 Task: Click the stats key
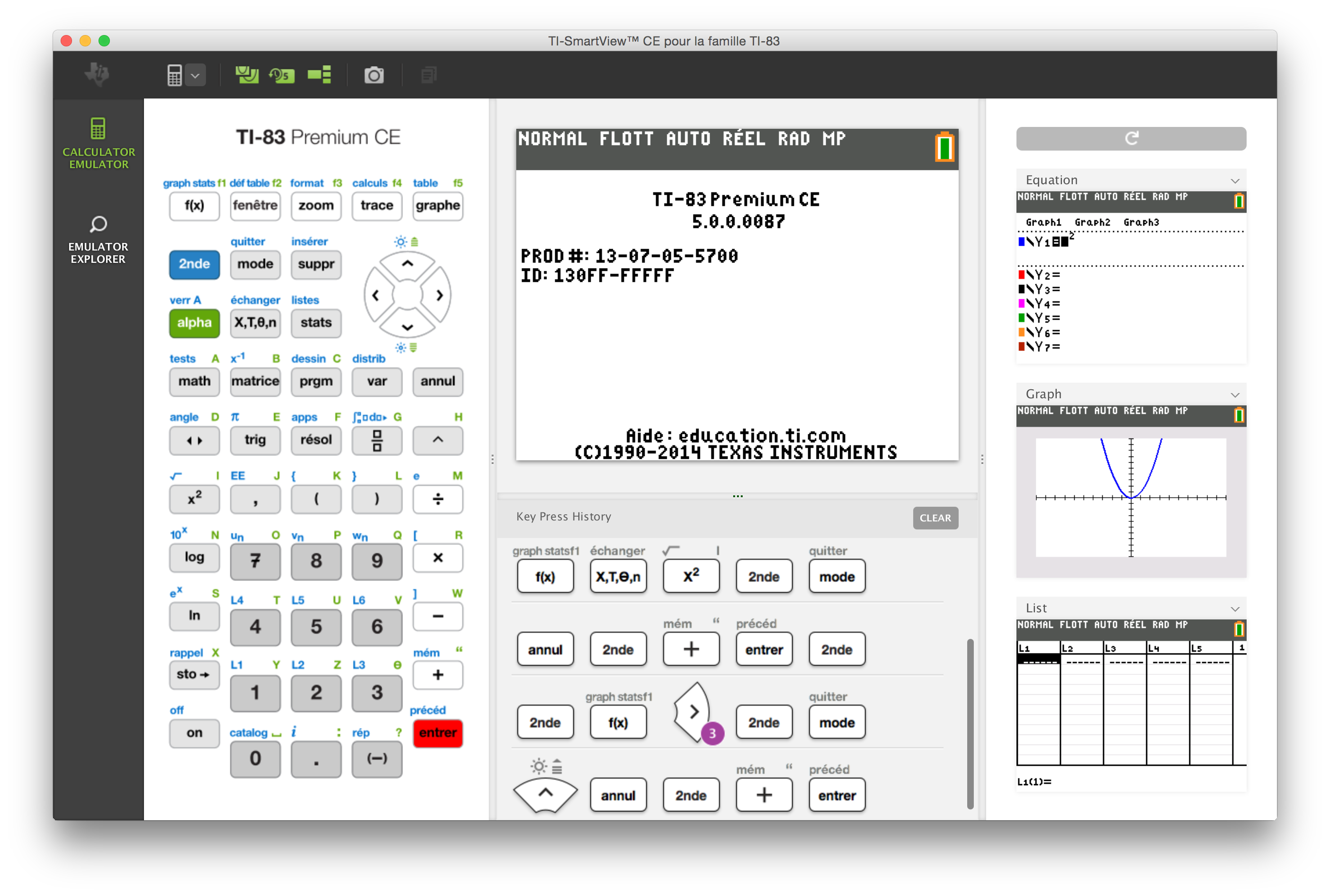pos(316,323)
